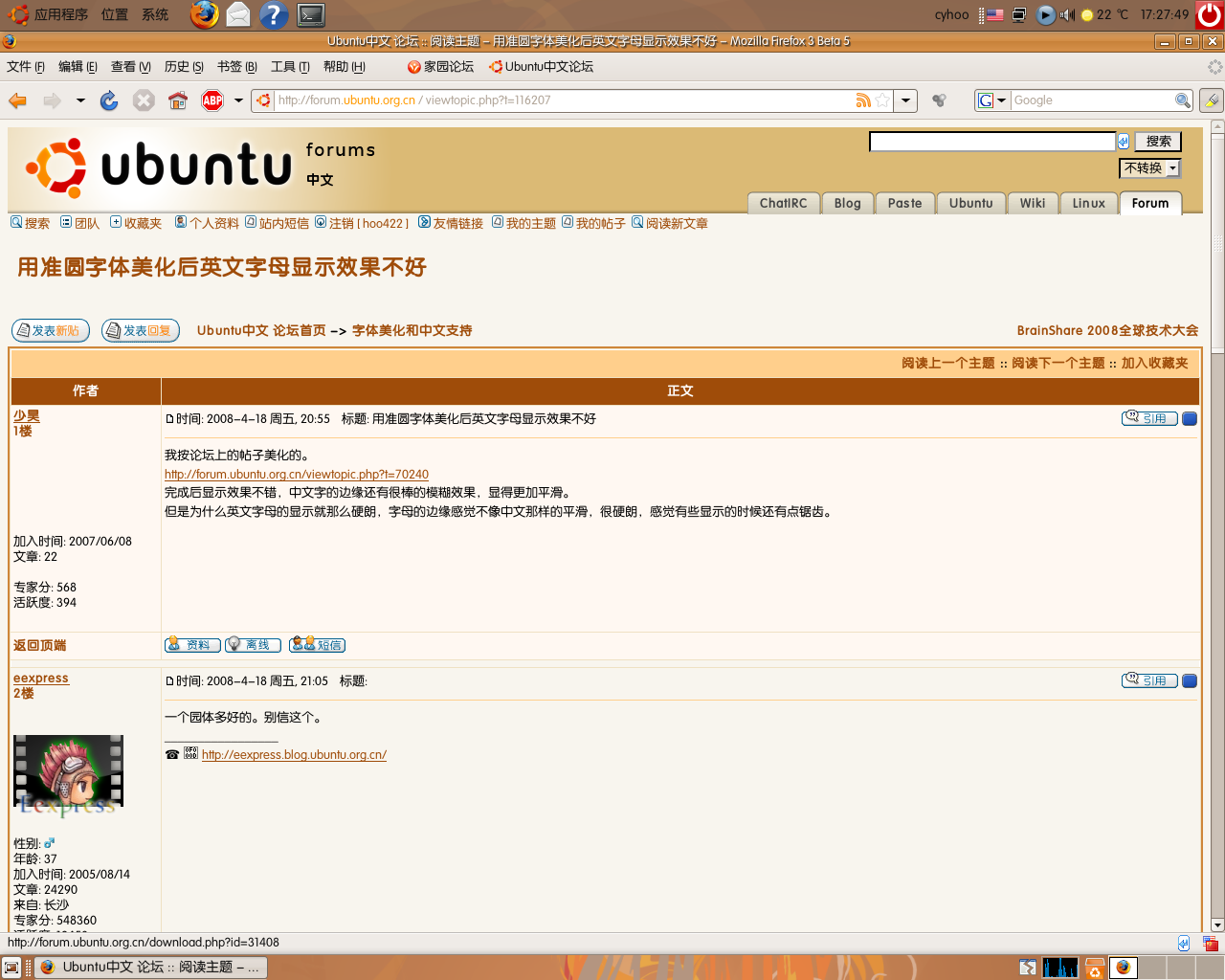The width and height of the screenshot is (1225, 980).
Task: Click the page vertical scrollbar down arrow
Action: pyautogui.click(x=1217, y=925)
